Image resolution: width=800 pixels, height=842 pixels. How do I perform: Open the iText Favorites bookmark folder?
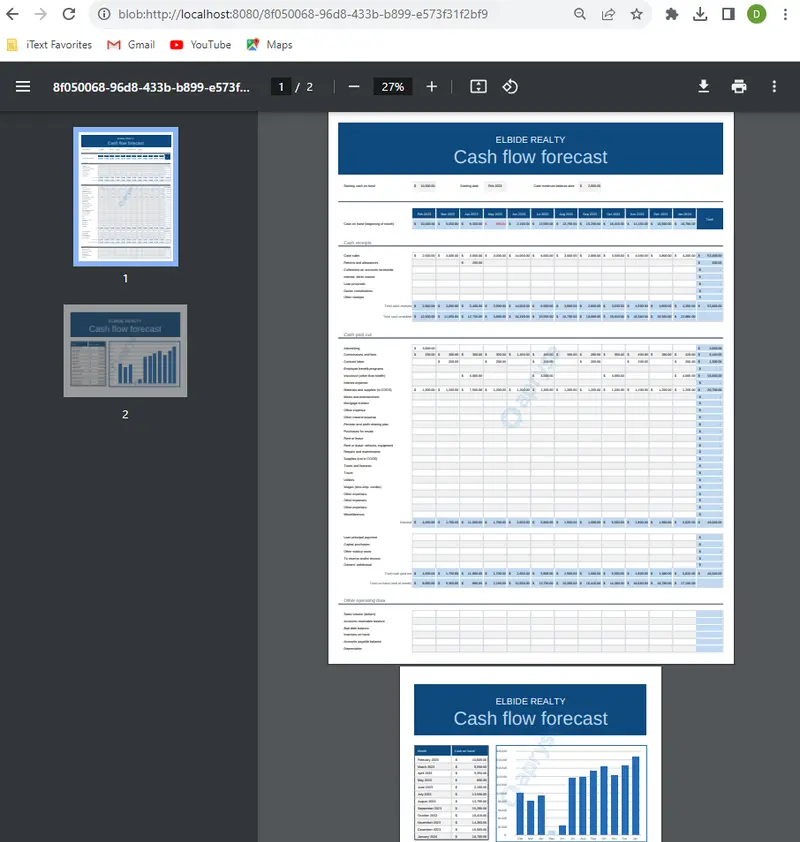coord(49,45)
